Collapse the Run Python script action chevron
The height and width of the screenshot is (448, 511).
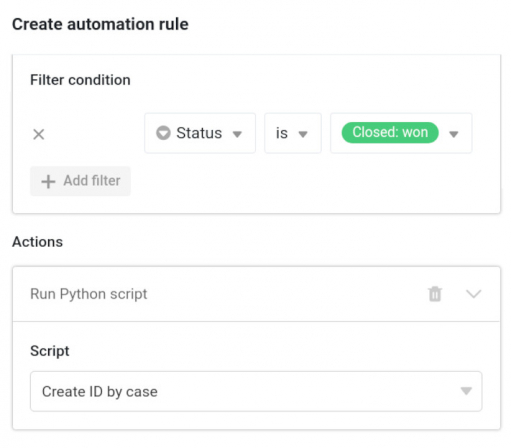473,294
